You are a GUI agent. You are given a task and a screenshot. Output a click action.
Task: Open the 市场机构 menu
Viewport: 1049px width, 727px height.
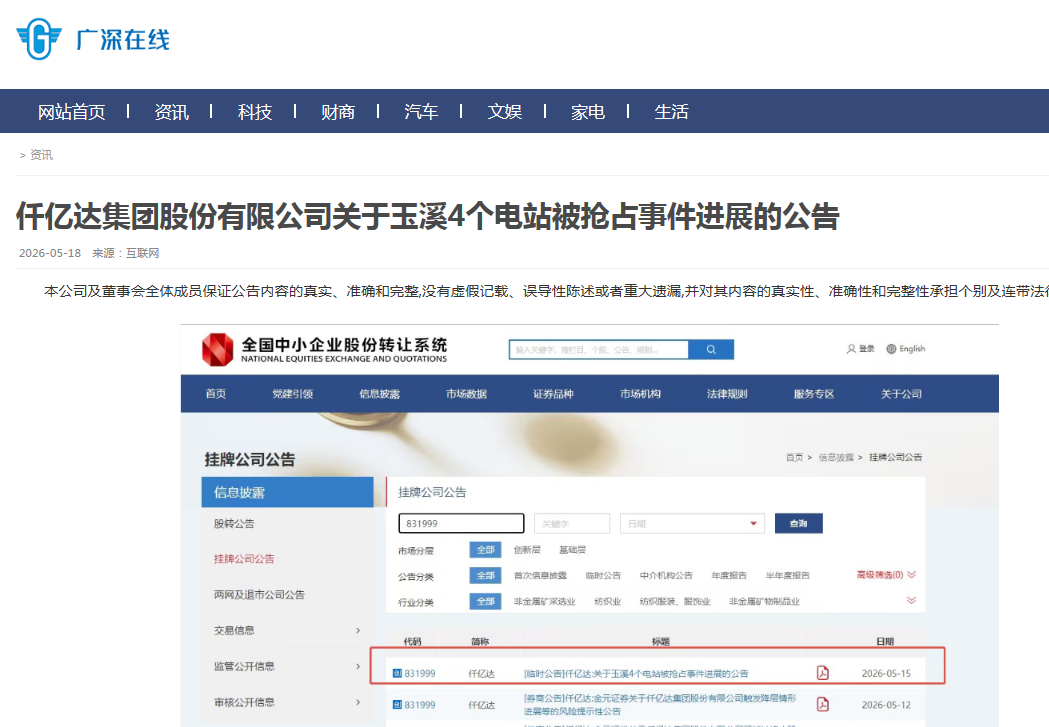click(640, 394)
